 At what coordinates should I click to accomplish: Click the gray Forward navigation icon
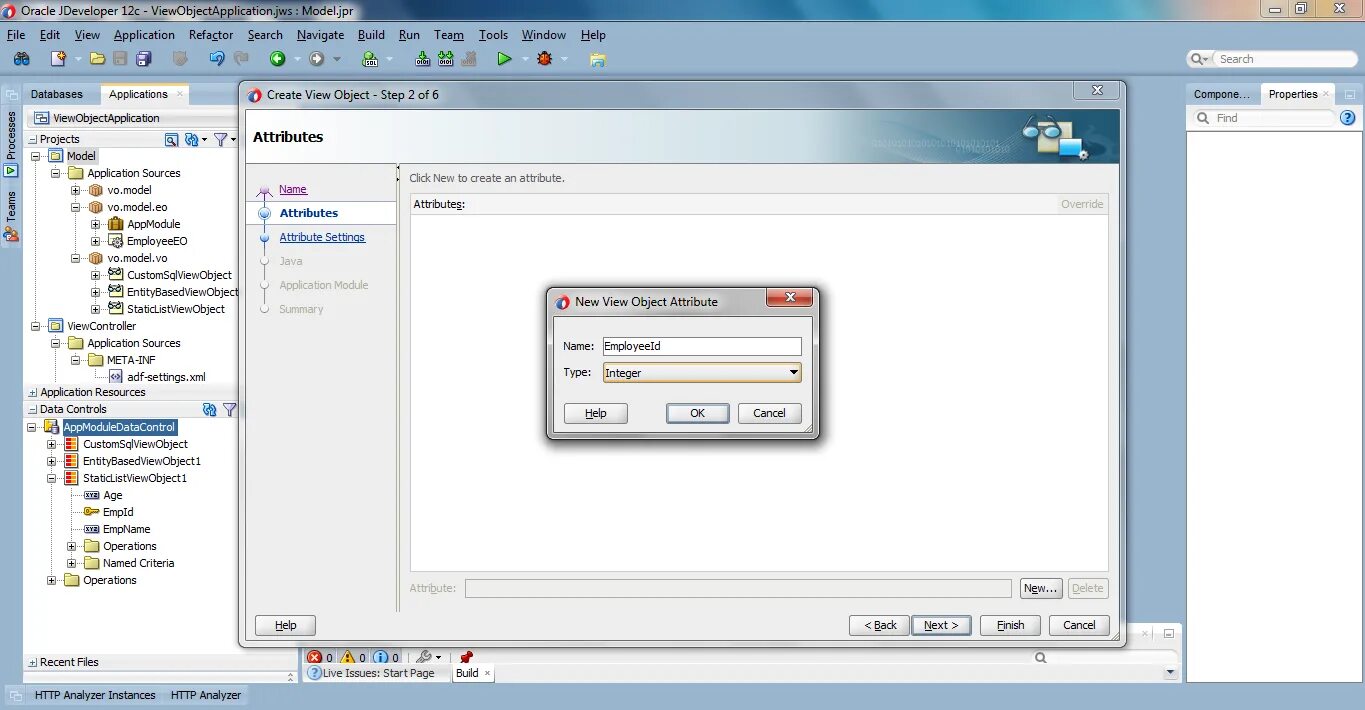(x=317, y=59)
